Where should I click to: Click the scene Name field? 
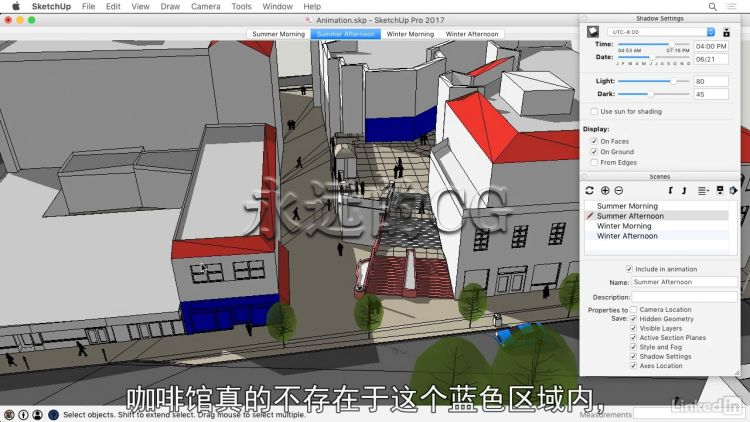tap(684, 282)
